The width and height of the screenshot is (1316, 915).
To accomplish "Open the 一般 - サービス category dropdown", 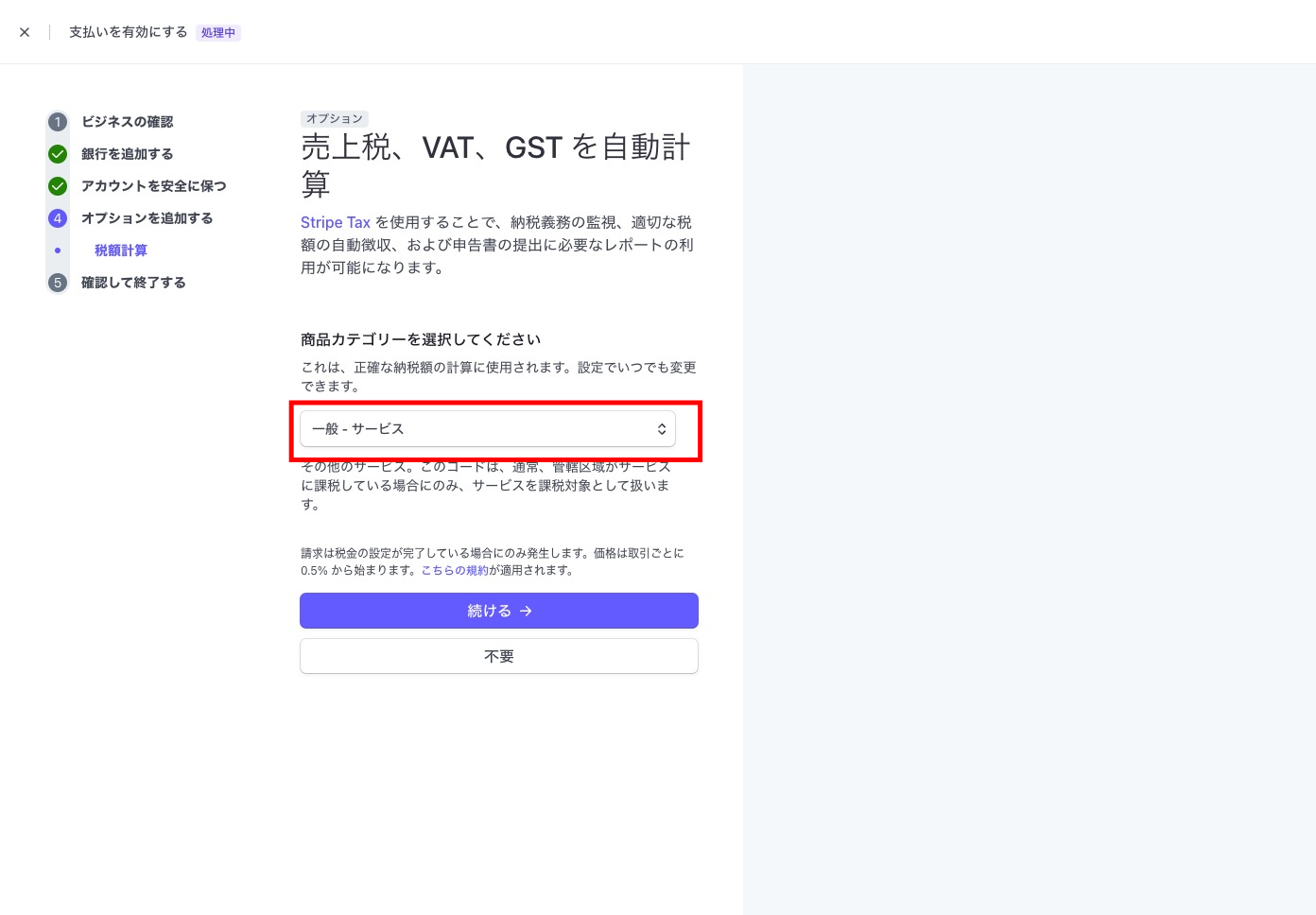I will pos(487,429).
